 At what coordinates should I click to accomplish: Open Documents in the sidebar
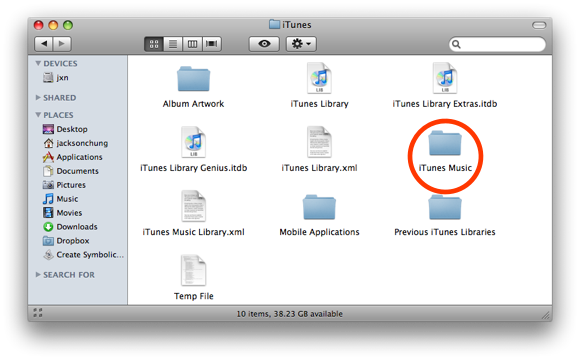(x=71, y=171)
